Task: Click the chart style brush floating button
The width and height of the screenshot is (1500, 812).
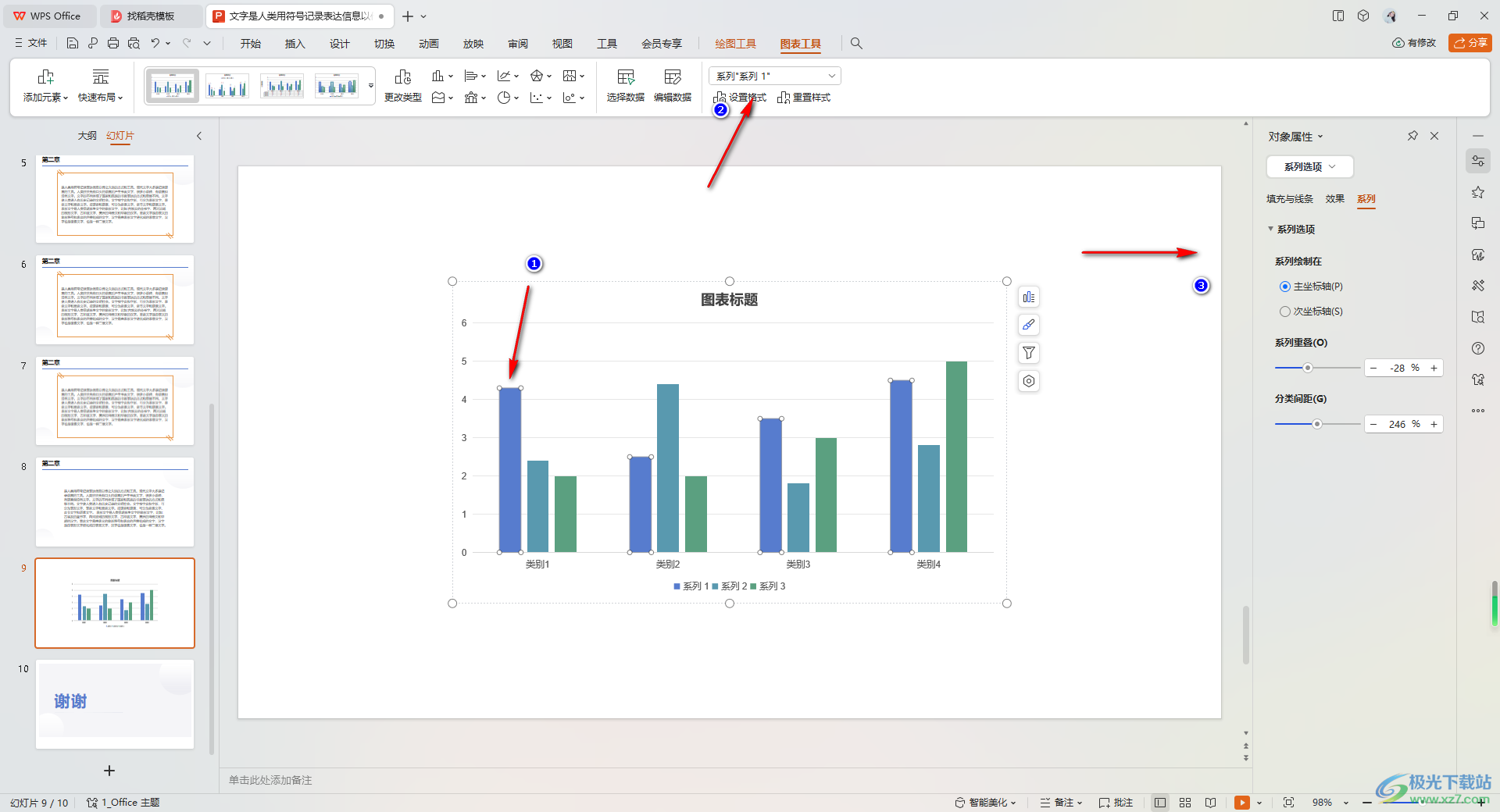Action: pyautogui.click(x=1029, y=325)
